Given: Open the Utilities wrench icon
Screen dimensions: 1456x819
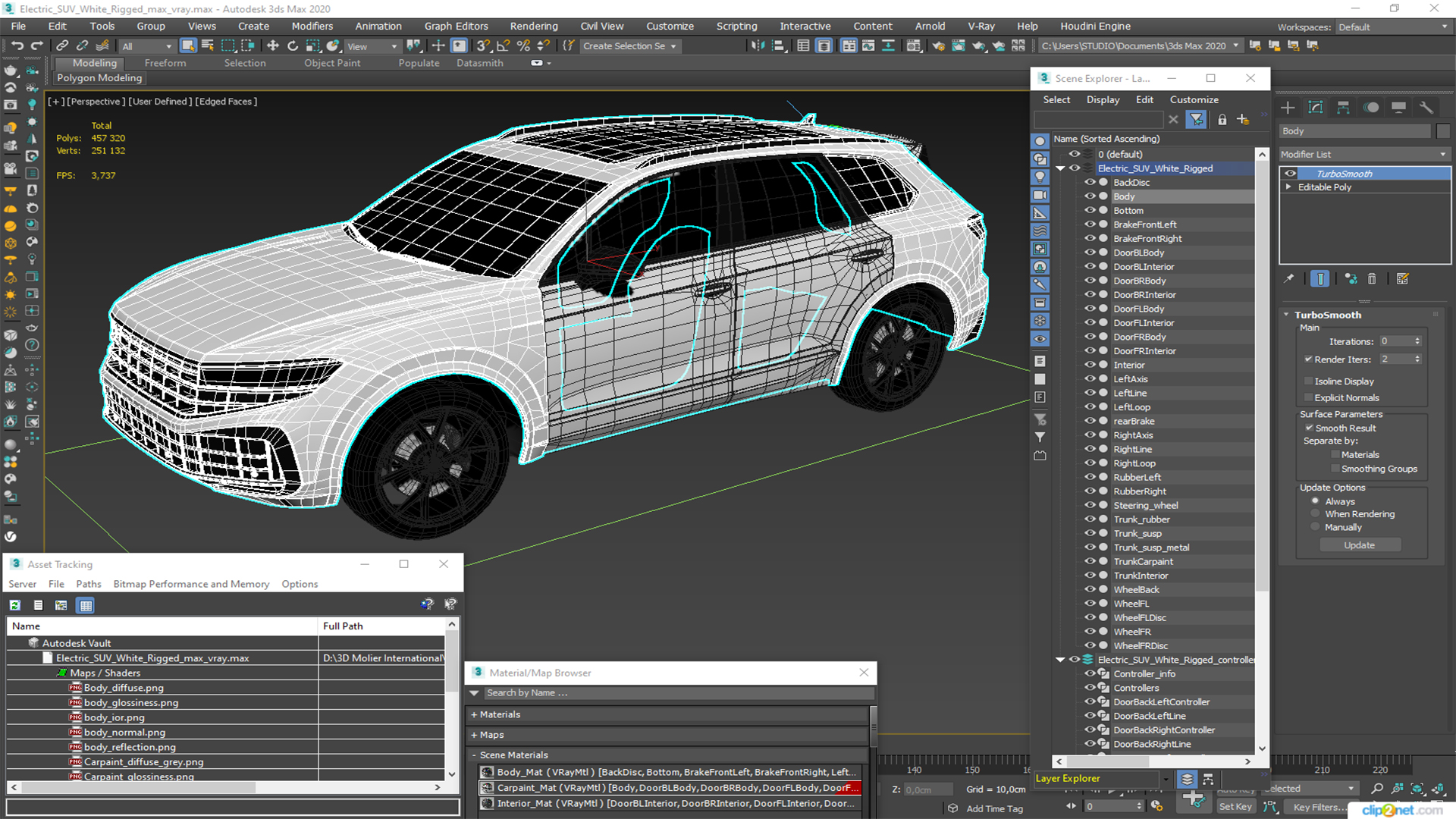Looking at the screenshot, I should coord(1426,108).
